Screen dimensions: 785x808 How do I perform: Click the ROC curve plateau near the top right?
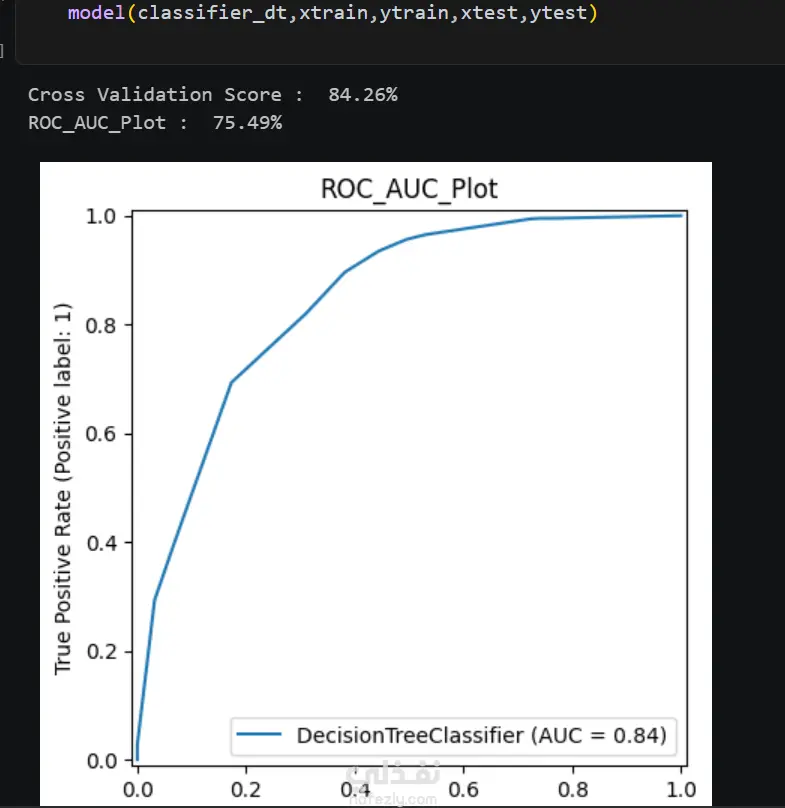608,217
